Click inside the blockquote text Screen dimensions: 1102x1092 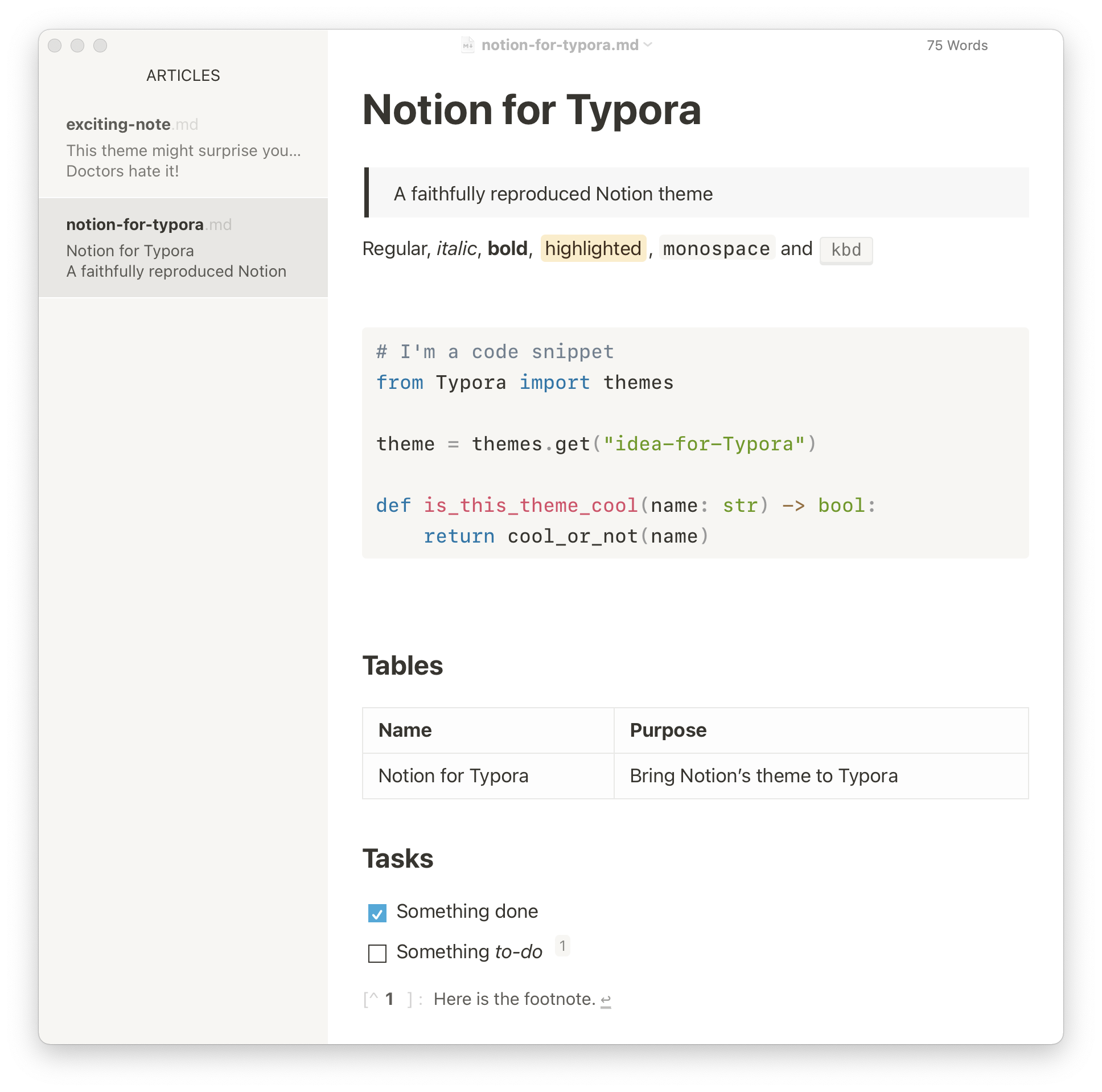point(553,194)
